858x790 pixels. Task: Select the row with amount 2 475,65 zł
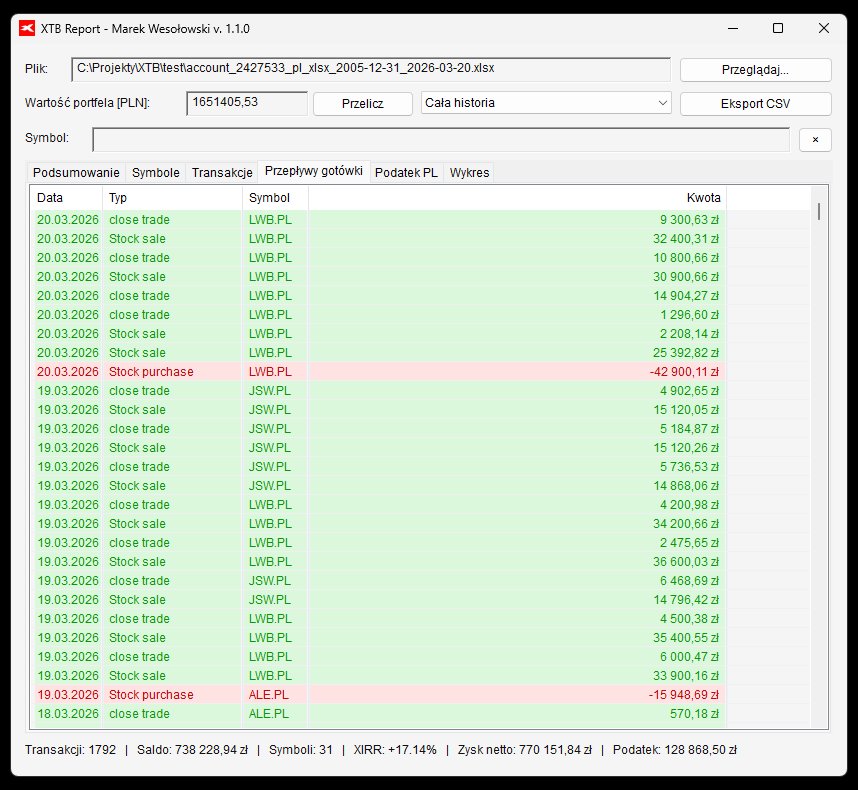point(378,543)
